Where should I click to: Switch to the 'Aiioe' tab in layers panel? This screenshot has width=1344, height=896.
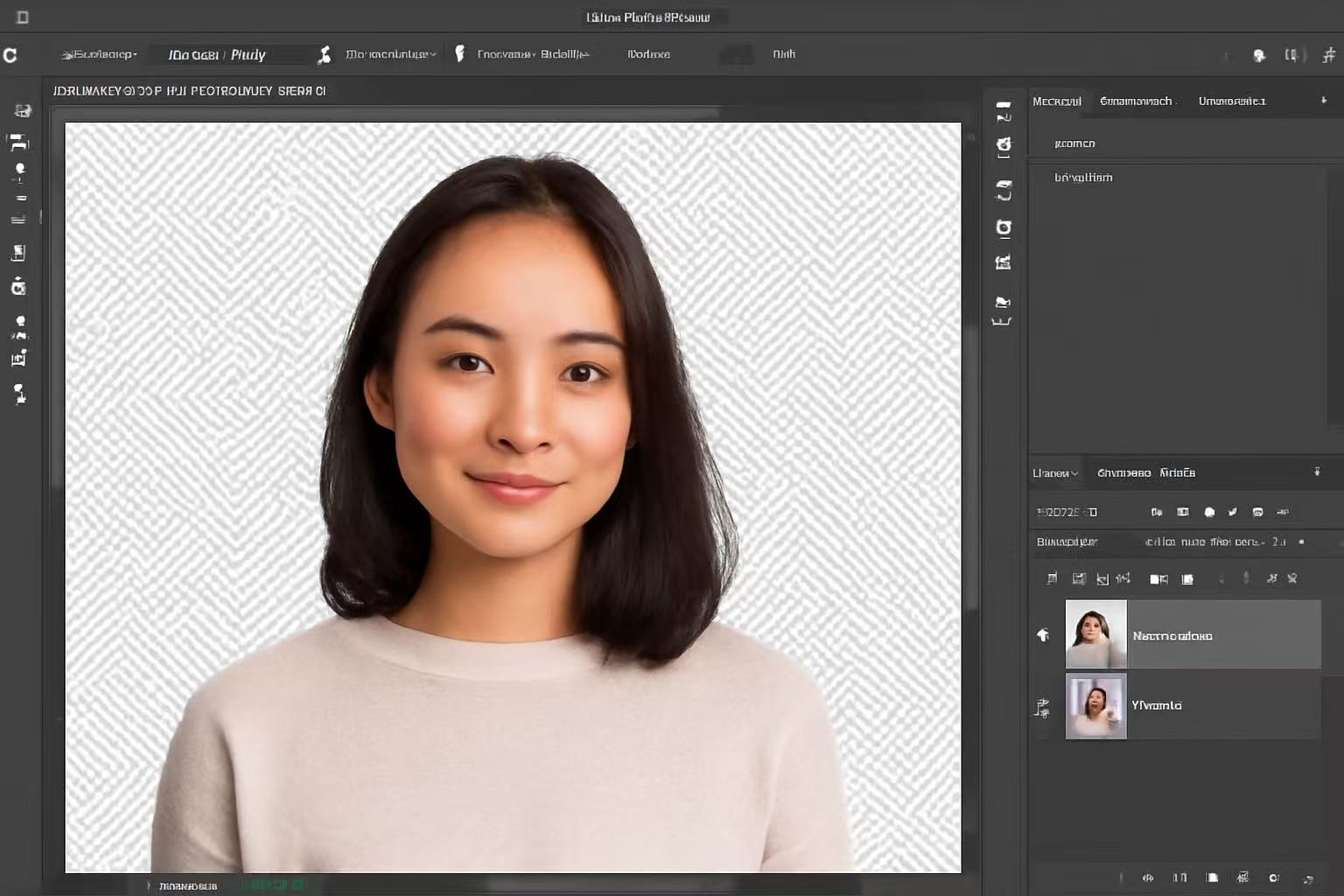tap(1177, 473)
